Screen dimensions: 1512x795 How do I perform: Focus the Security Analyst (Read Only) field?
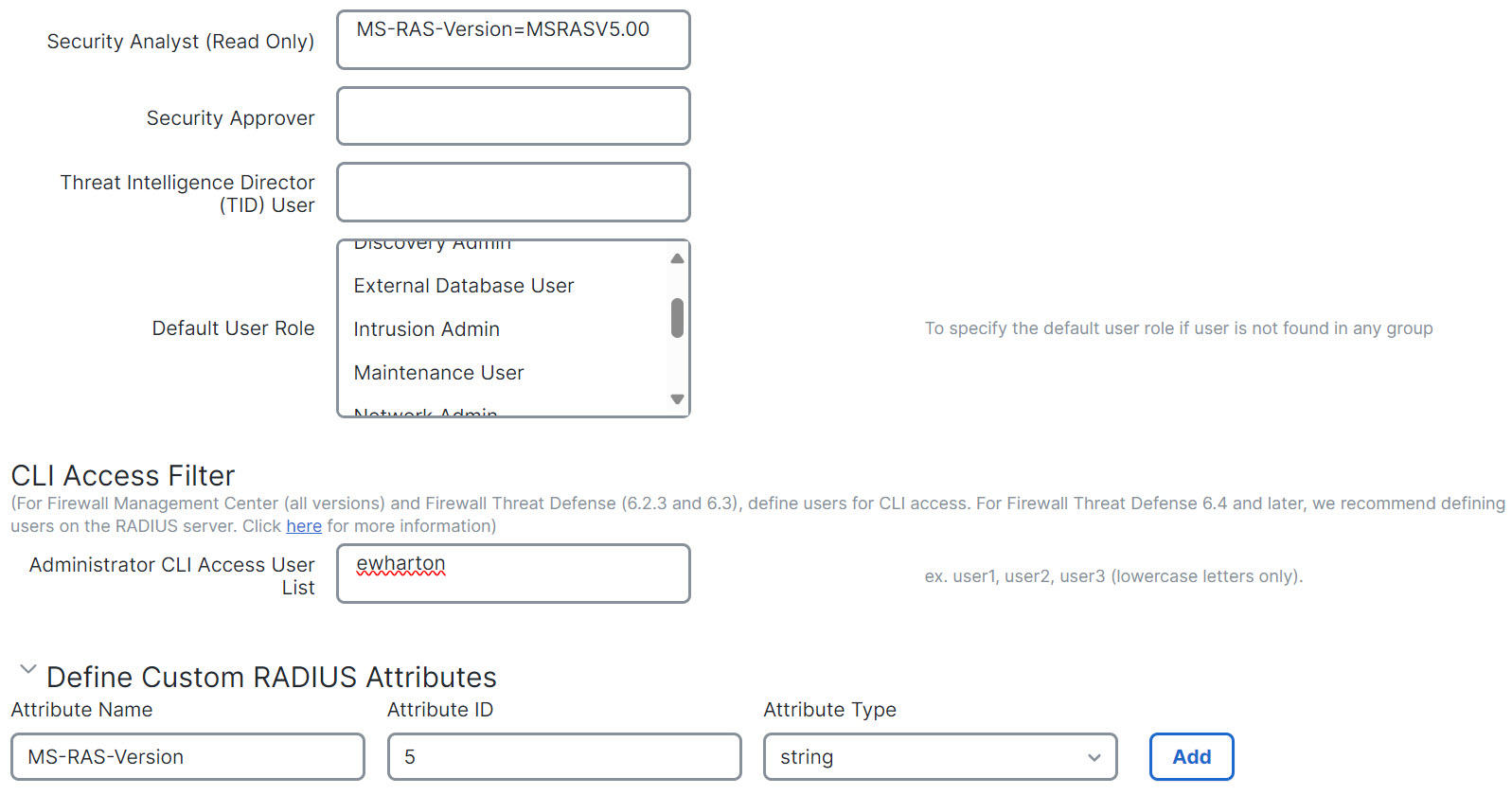click(x=513, y=41)
